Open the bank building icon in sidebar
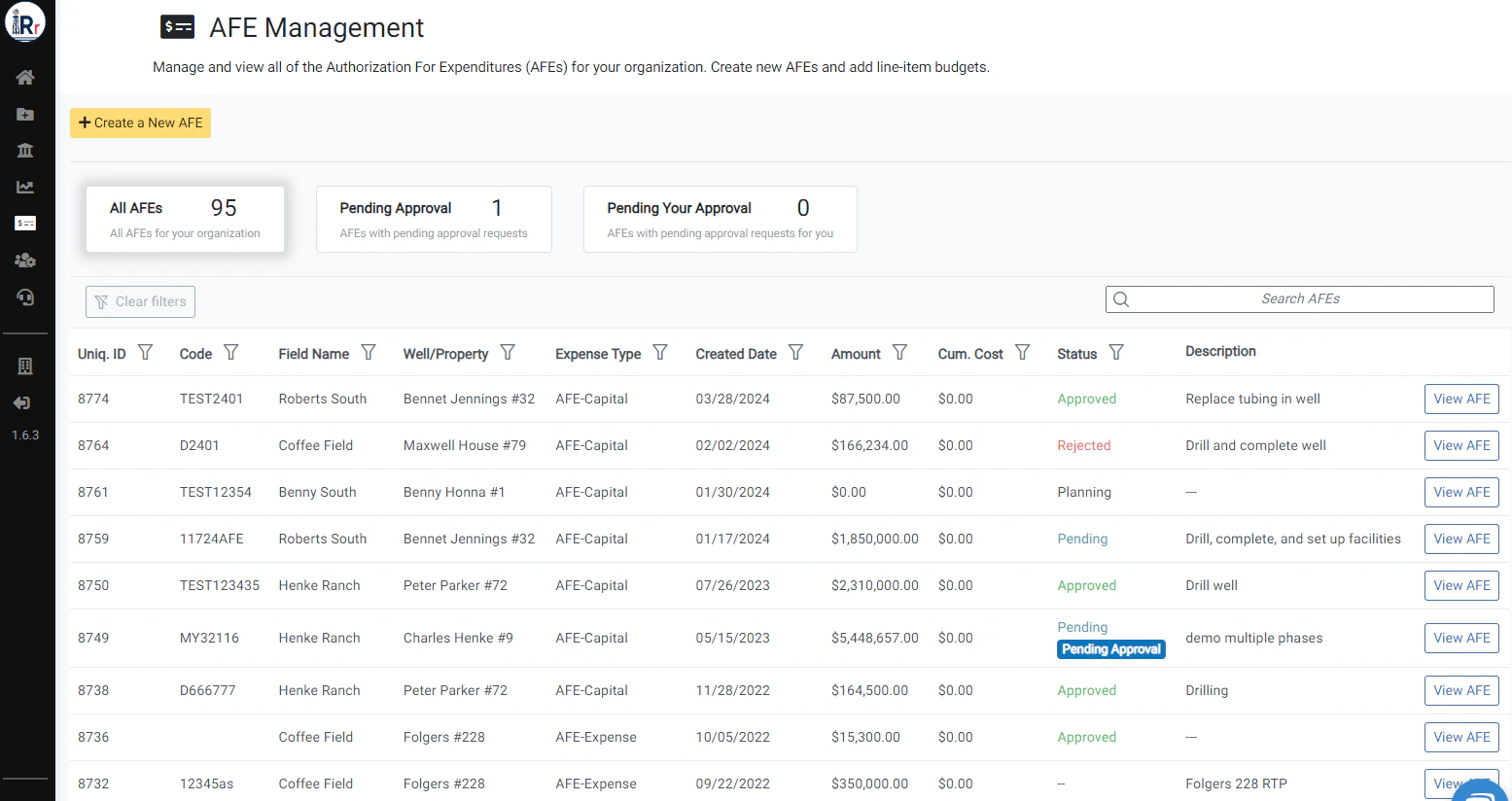The image size is (1512, 801). (x=25, y=151)
